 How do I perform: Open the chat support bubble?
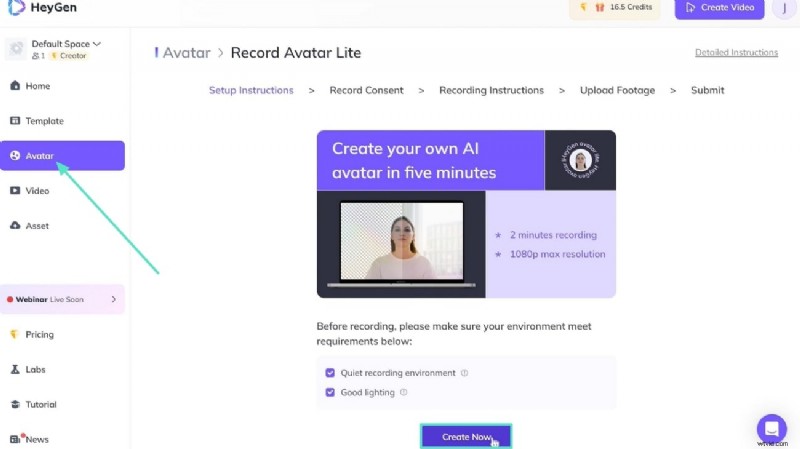coord(771,429)
